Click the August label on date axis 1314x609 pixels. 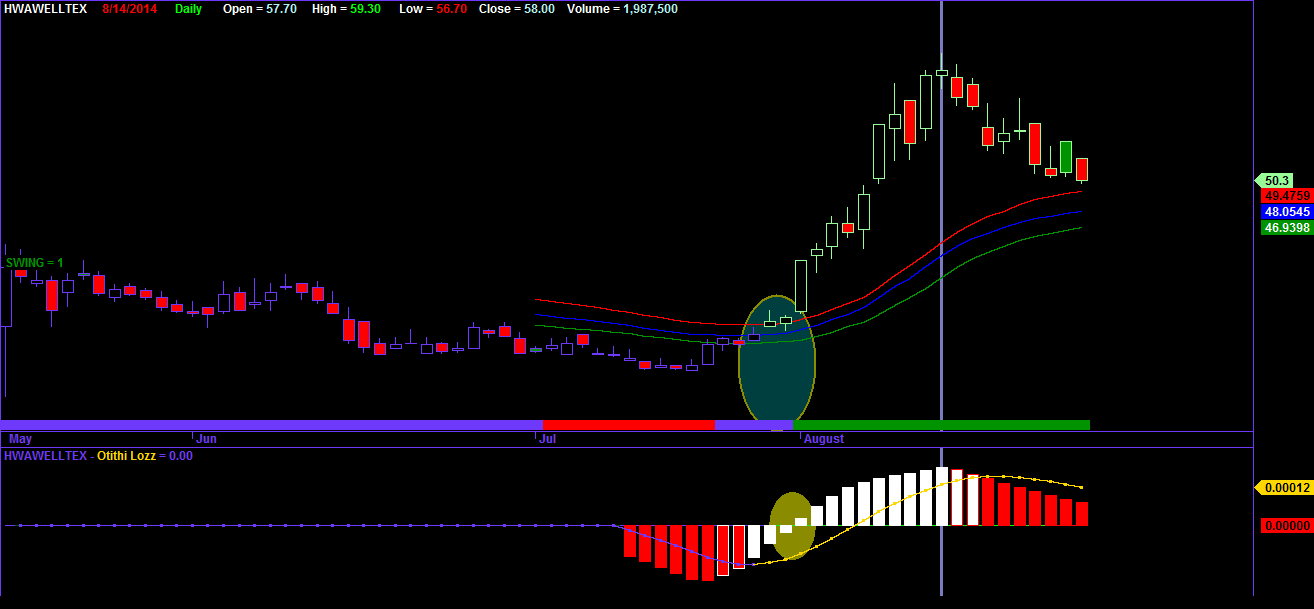[x=822, y=438]
